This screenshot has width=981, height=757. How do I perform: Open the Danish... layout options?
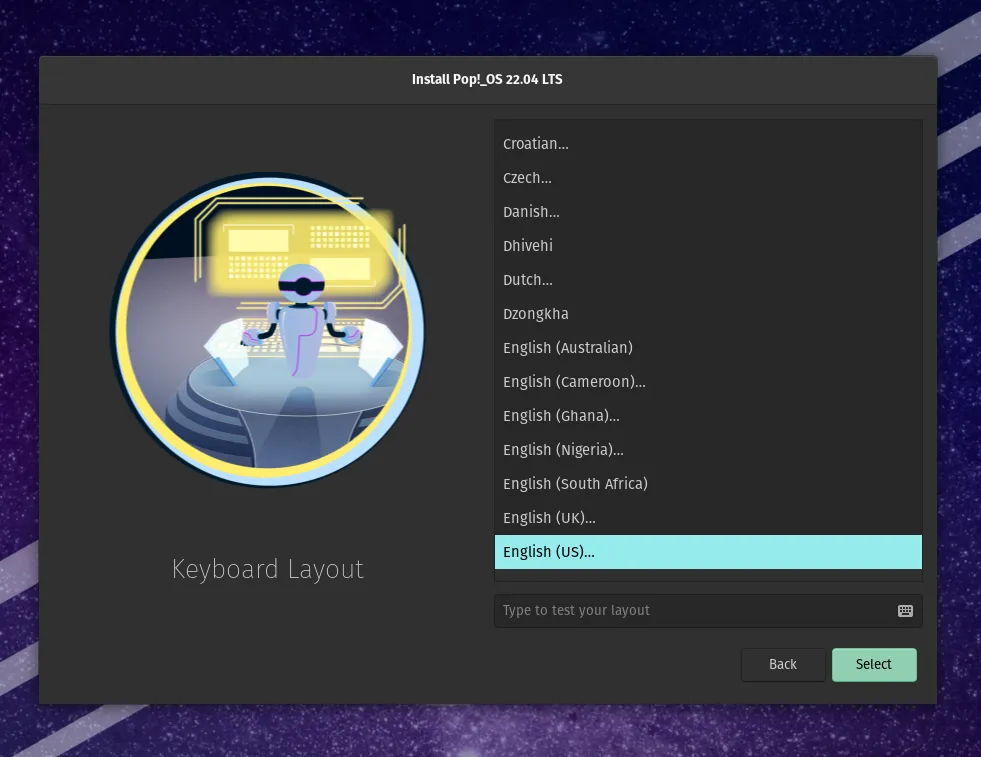coord(531,212)
